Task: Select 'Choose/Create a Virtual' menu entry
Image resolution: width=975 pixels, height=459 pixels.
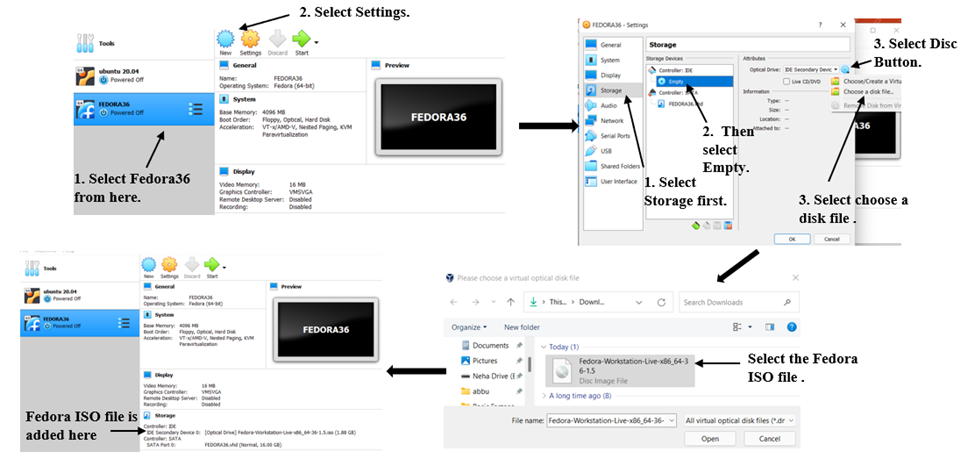Action: (x=868, y=81)
